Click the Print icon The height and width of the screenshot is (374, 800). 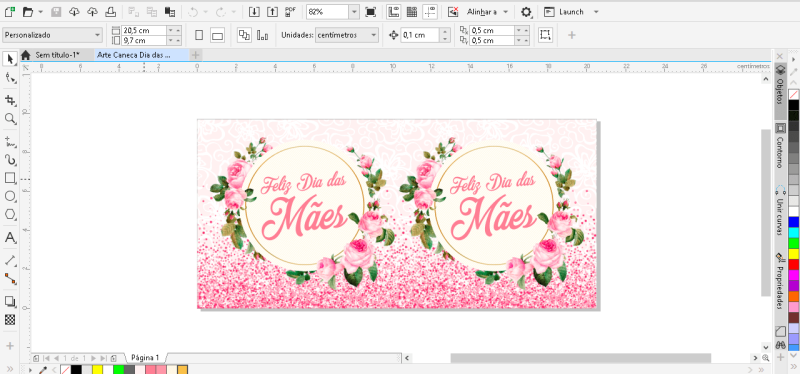(x=110, y=11)
